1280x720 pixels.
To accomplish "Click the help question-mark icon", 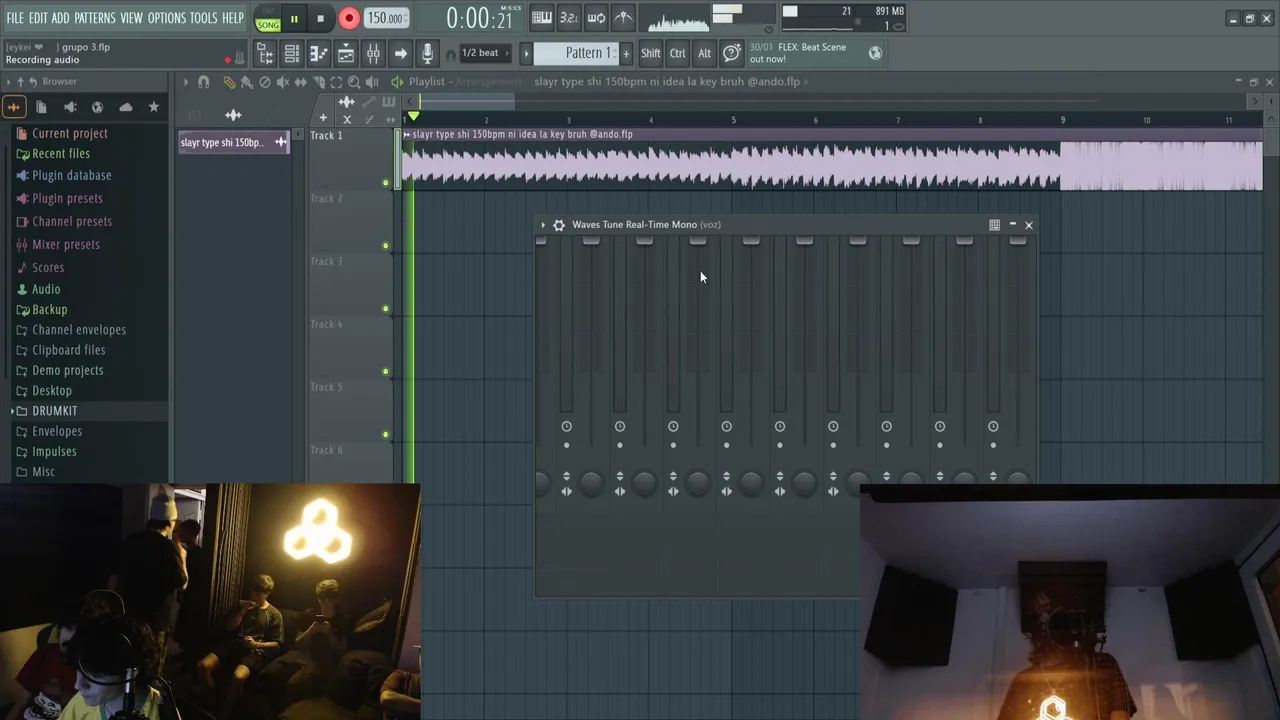I will point(732,53).
